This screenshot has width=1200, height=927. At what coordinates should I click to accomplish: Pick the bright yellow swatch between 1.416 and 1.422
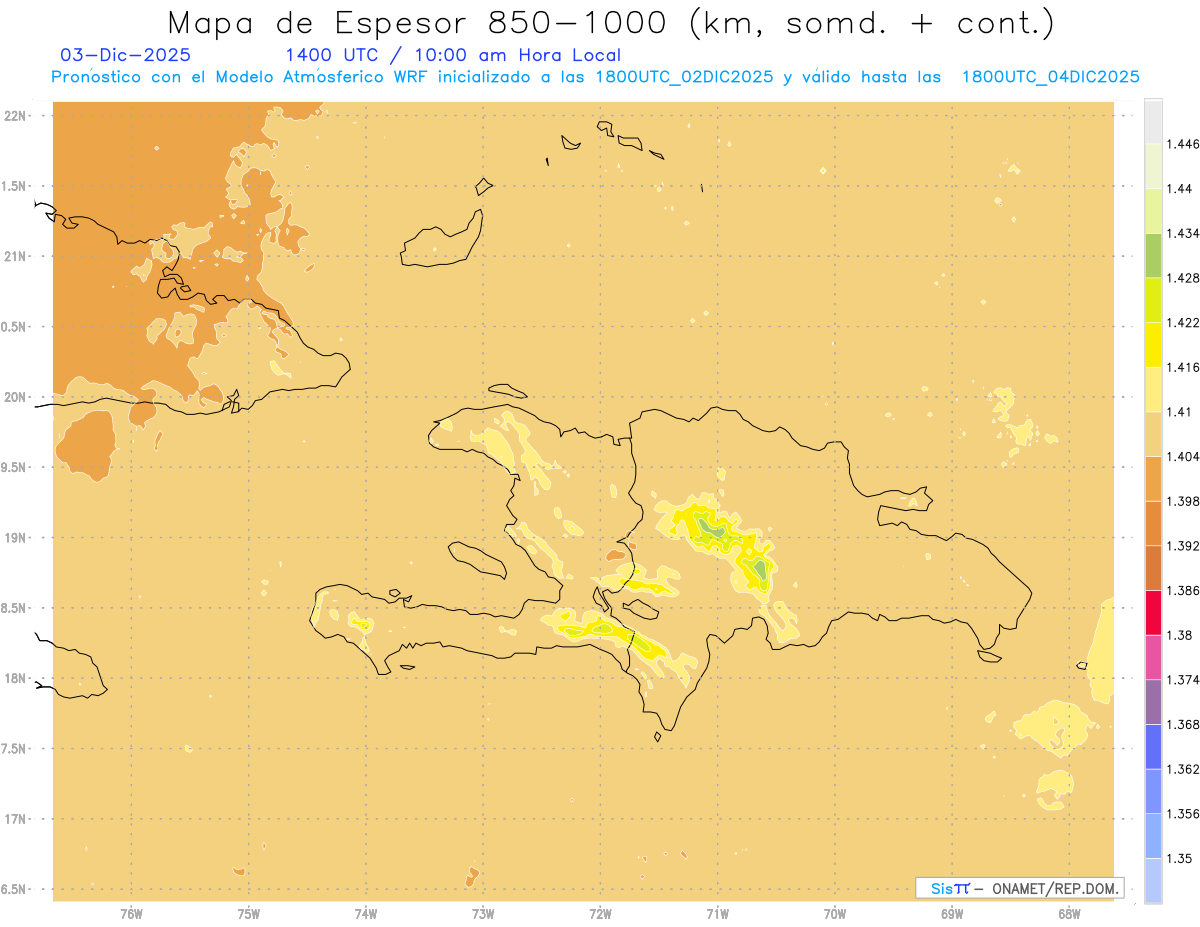click(x=1153, y=344)
